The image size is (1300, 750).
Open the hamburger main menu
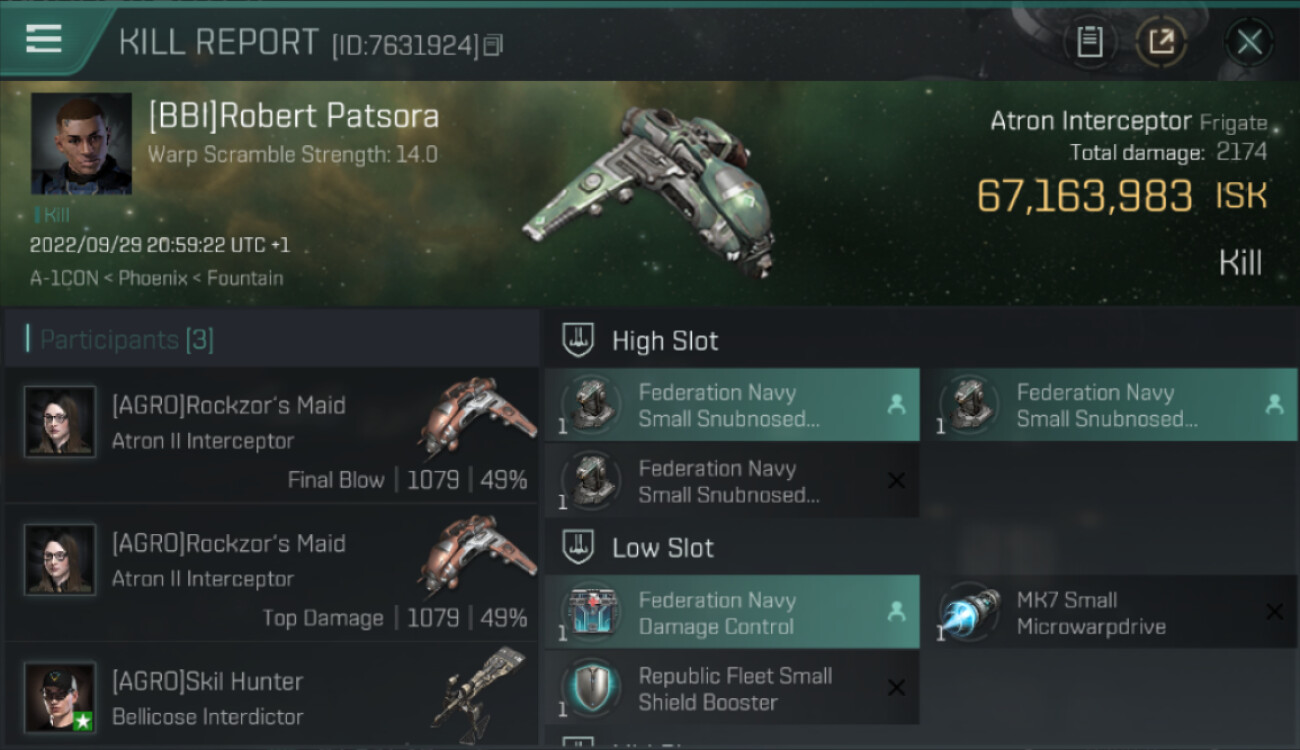43,39
